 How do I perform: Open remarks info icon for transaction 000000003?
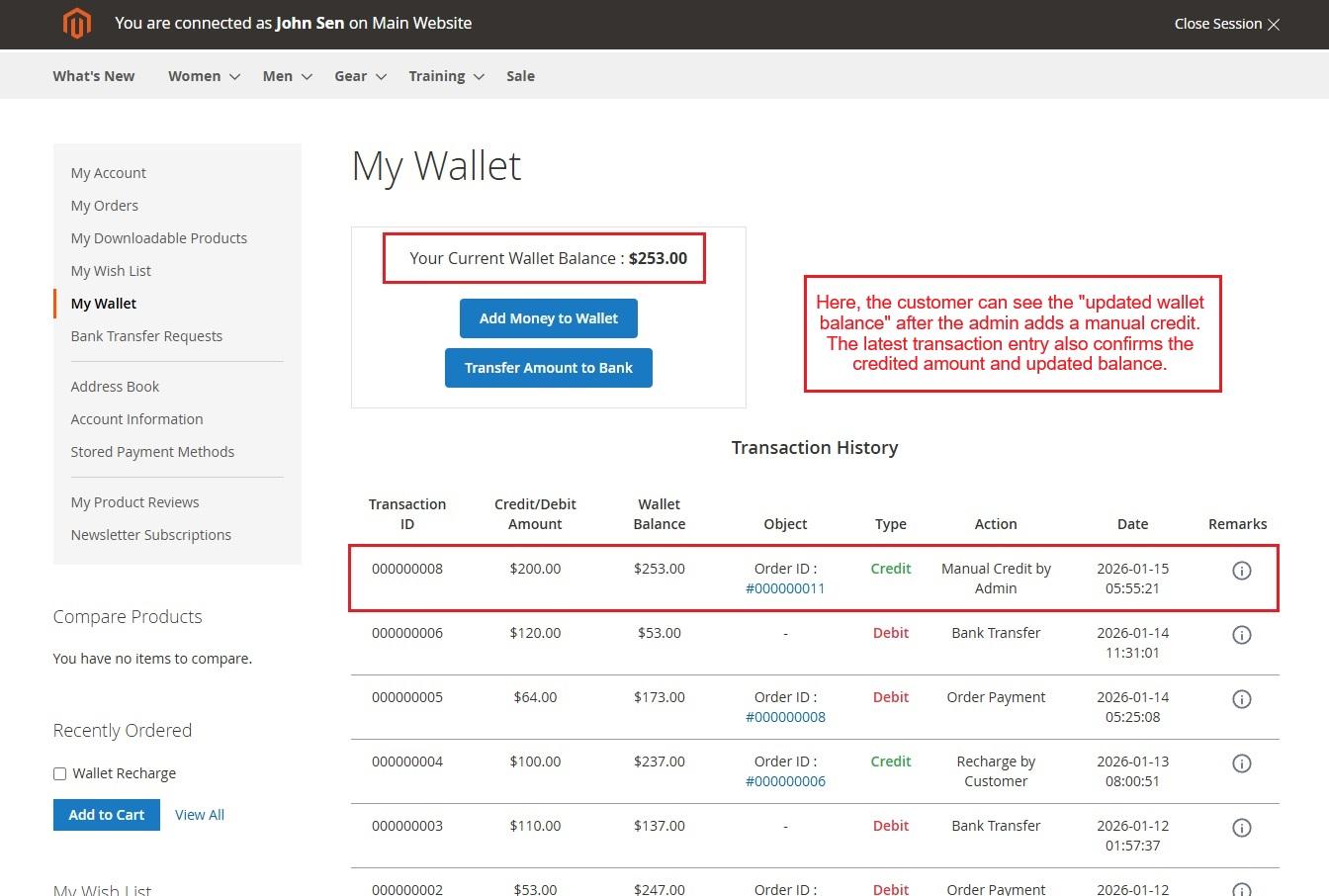pos(1242,828)
